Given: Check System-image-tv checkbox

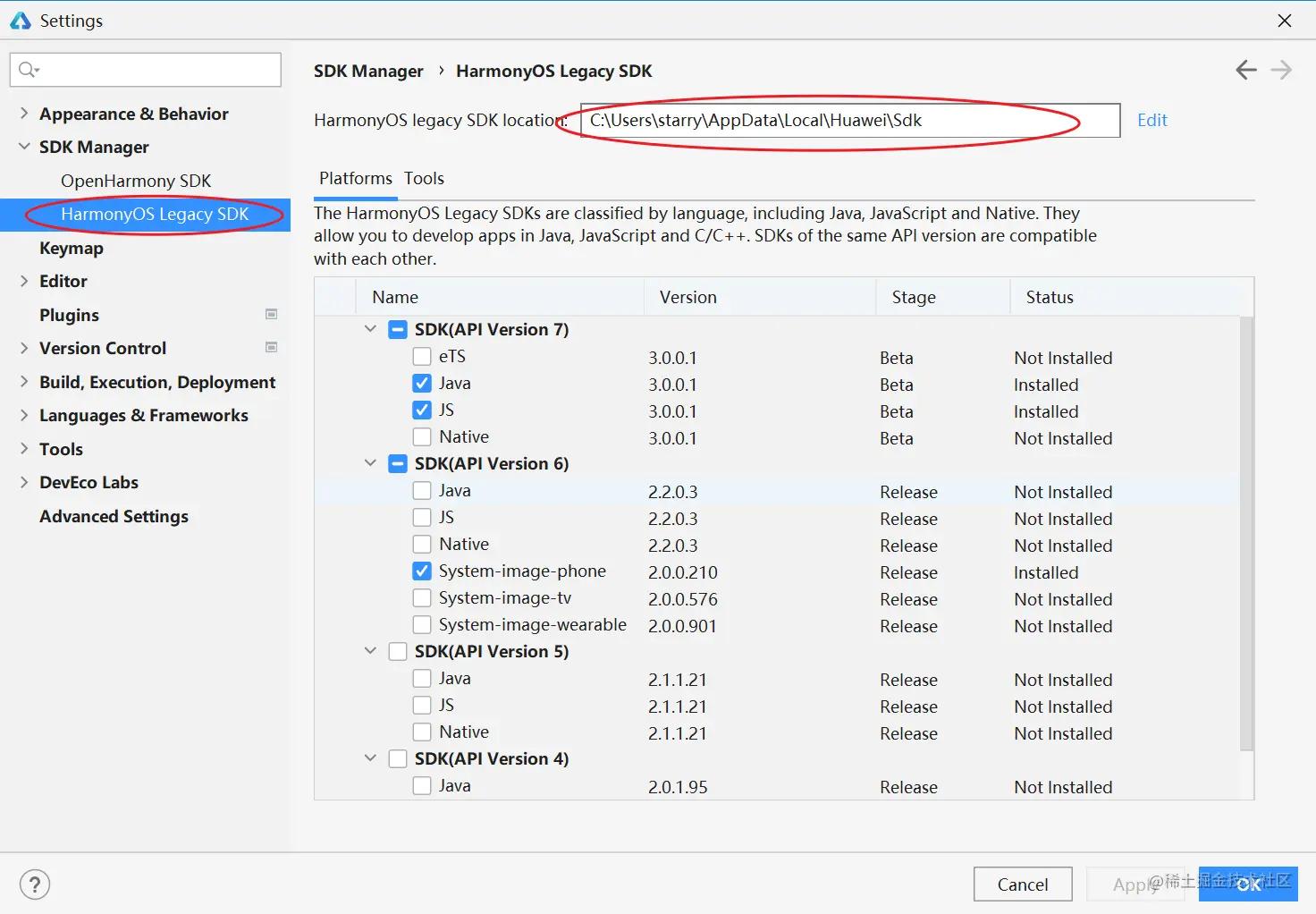Looking at the screenshot, I should (422, 597).
